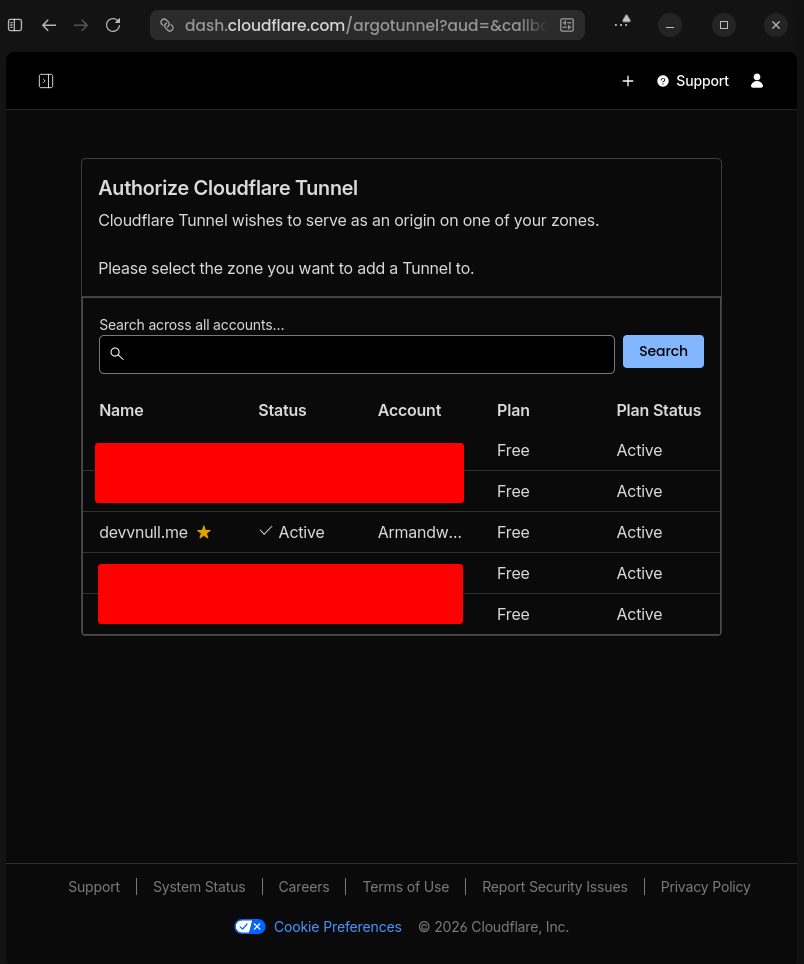
Task: Click the Free plan cell in devvnull.me row
Action: [513, 532]
